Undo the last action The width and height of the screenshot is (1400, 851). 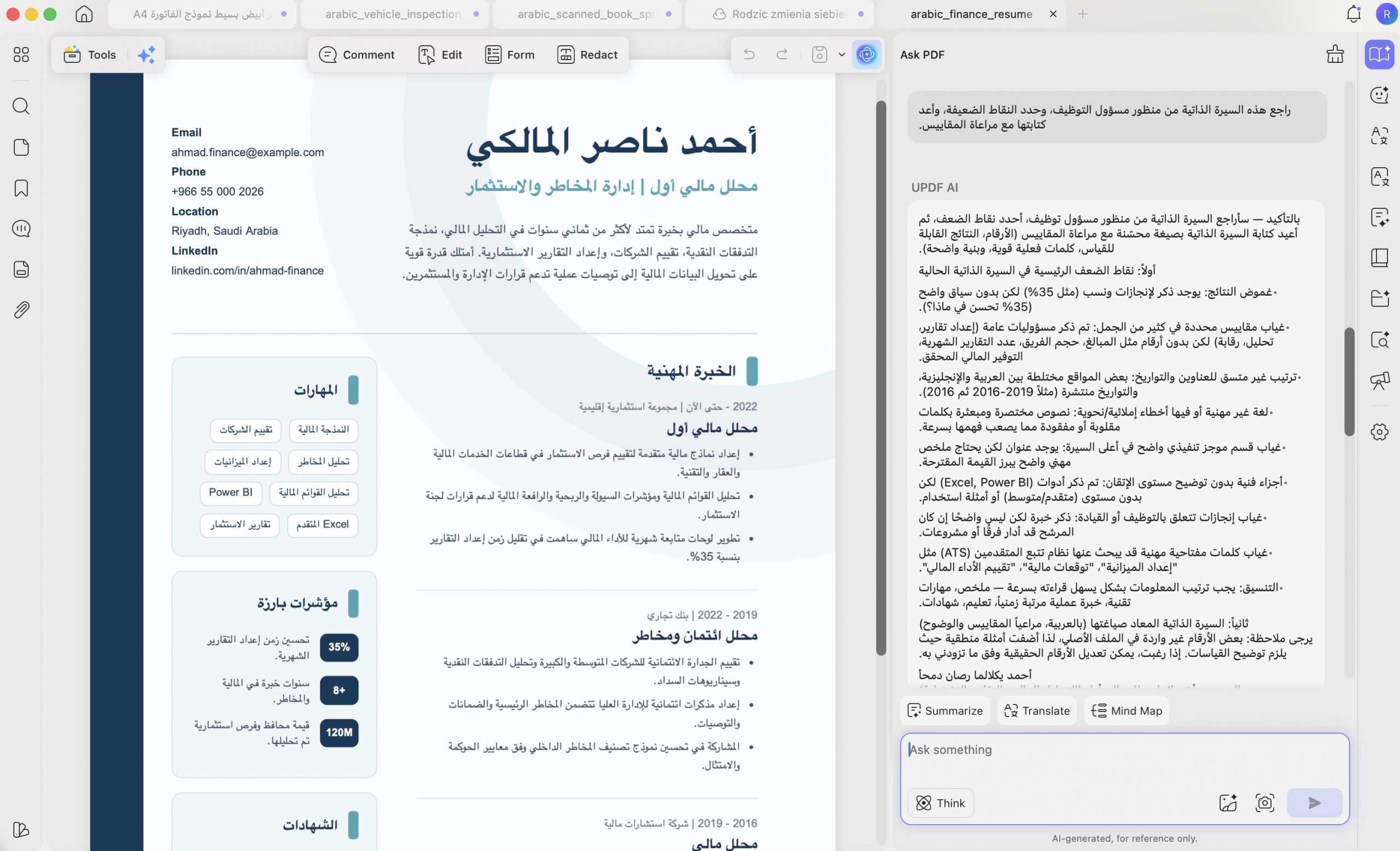click(749, 55)
